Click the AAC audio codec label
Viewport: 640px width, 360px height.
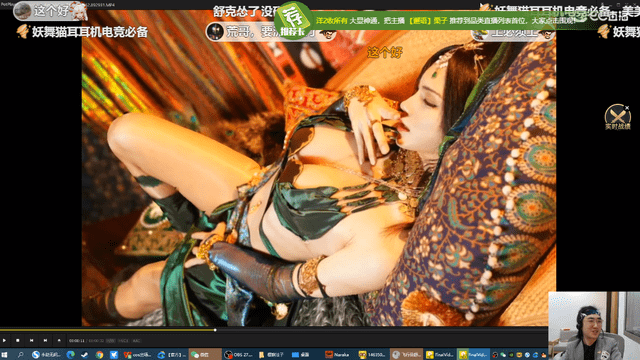click(x=136, y=341)
